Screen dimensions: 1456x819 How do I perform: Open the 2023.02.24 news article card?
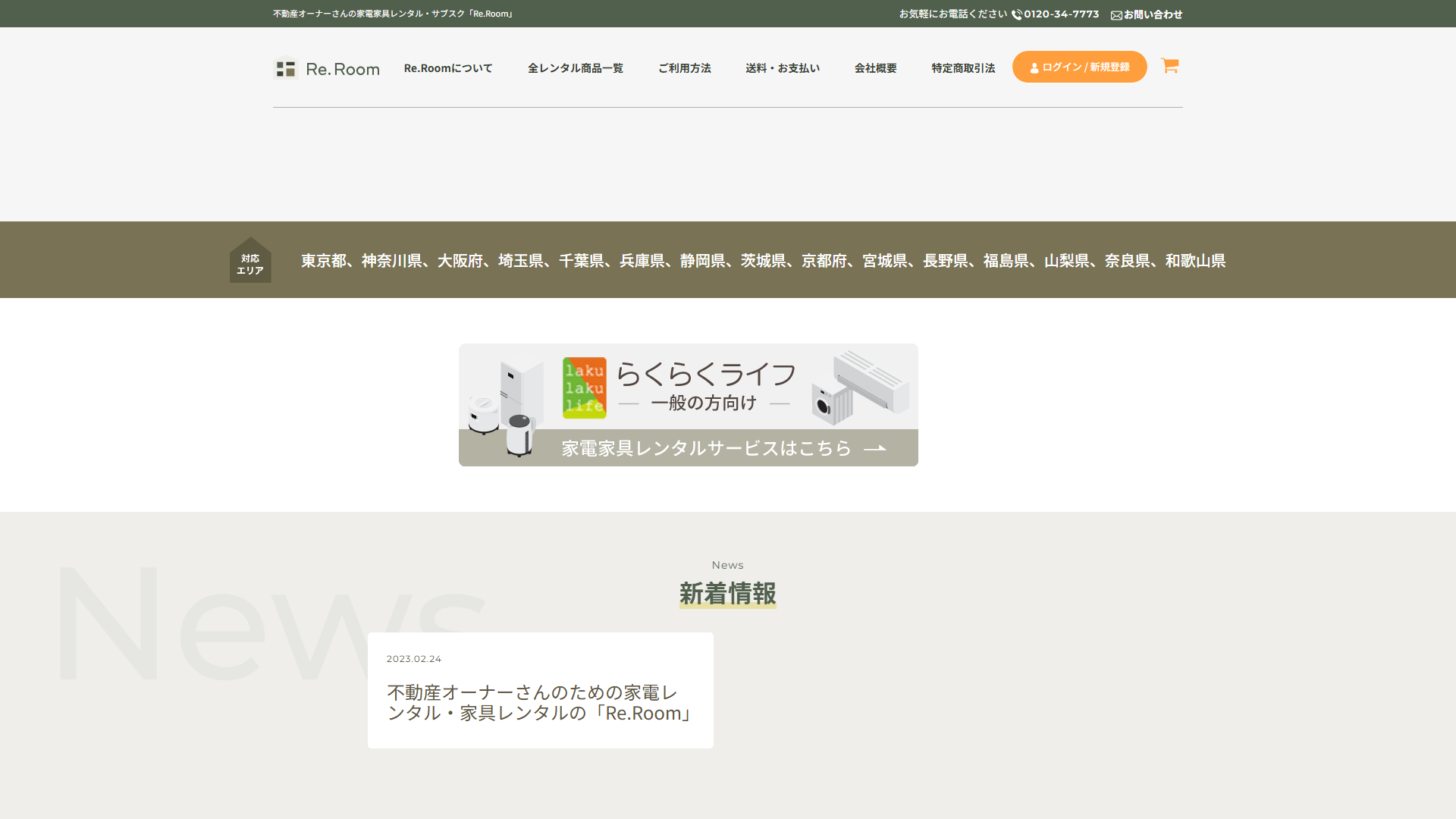[540, 690]
